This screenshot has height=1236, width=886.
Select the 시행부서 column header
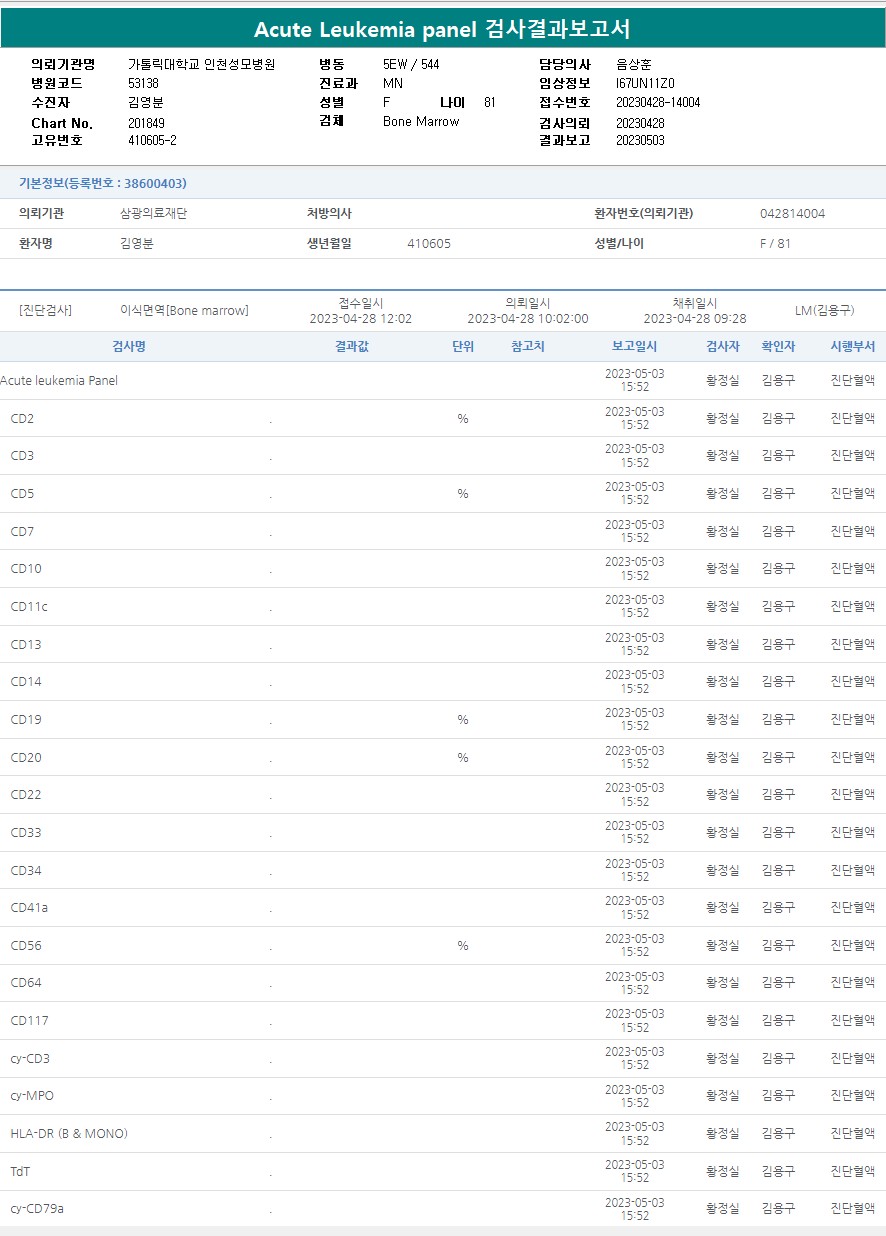click(x=852, y=346)
